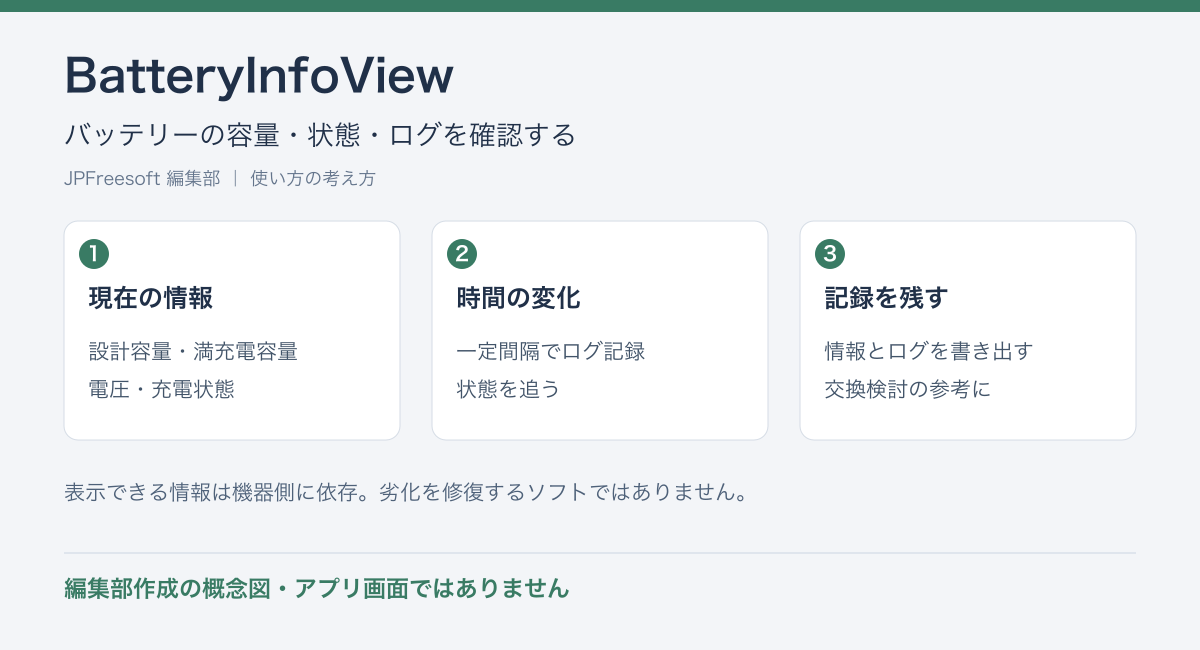
Task: Click the line 交換検討の参考に
Action: (x=908, y=389)
